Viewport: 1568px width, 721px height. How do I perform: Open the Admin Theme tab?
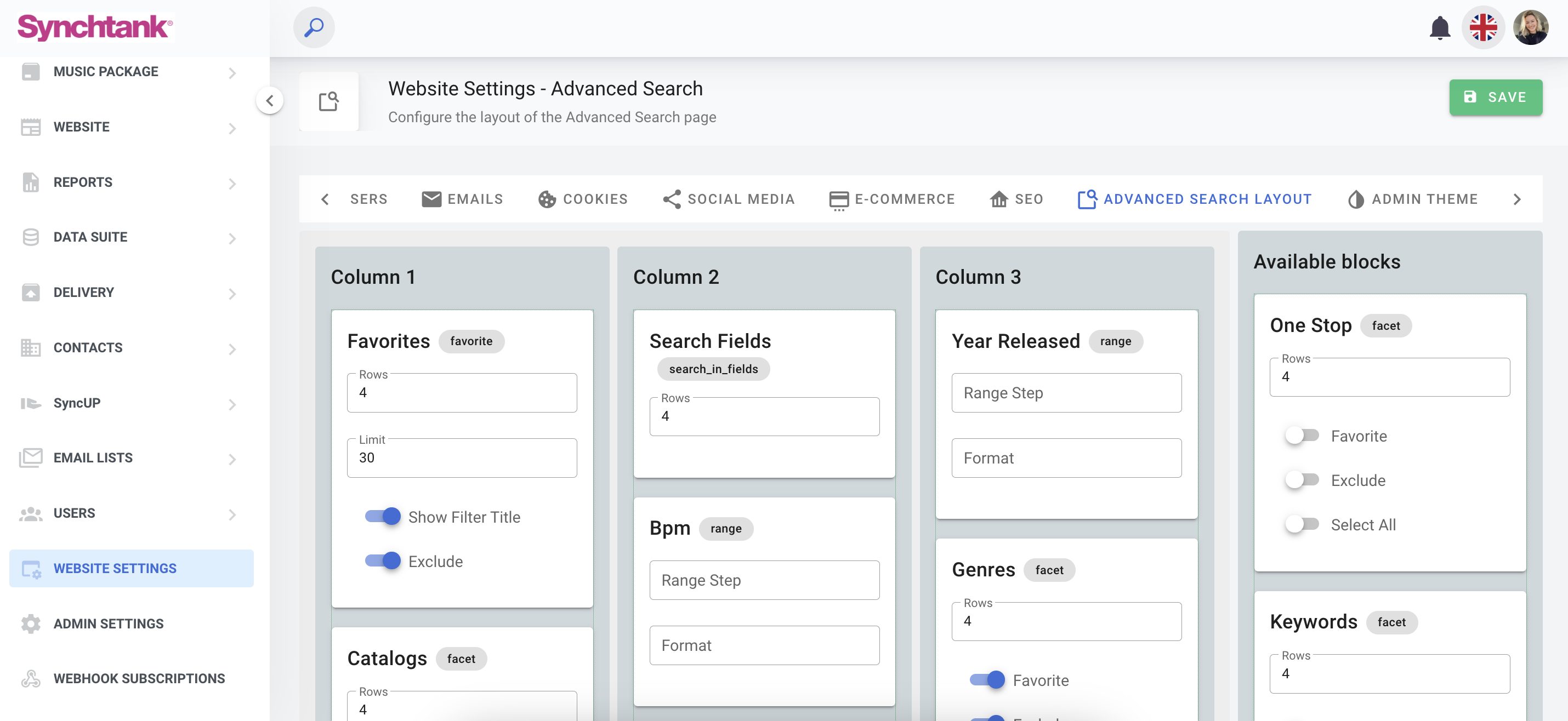tap(1413, 199)
